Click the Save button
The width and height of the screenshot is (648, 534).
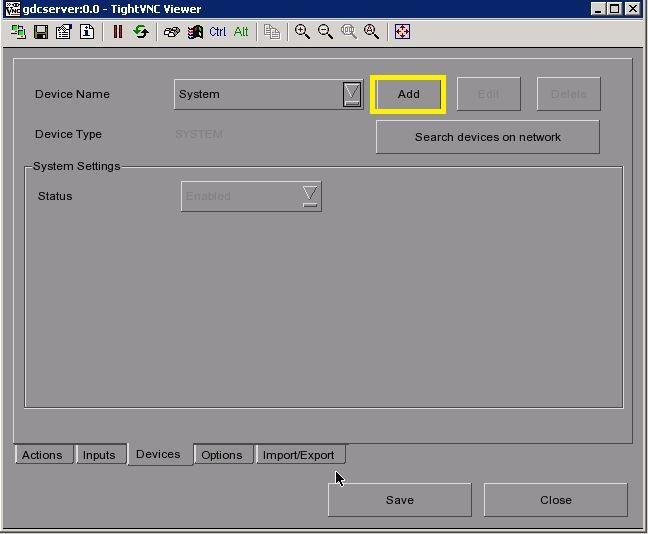[x=400, y=500]
